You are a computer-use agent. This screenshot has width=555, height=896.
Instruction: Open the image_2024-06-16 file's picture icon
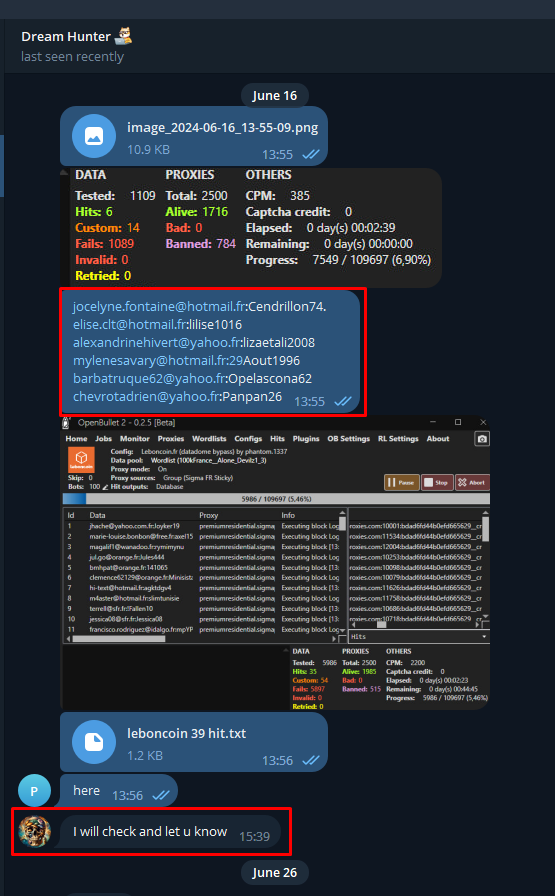94,136
